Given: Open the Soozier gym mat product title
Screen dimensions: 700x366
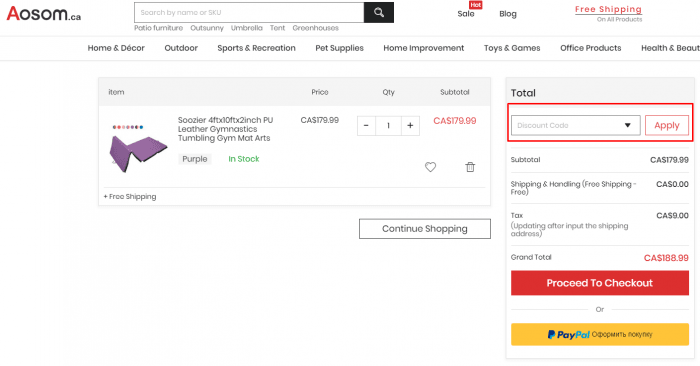Looking at the screenshot, I should [x=225, y=129].
